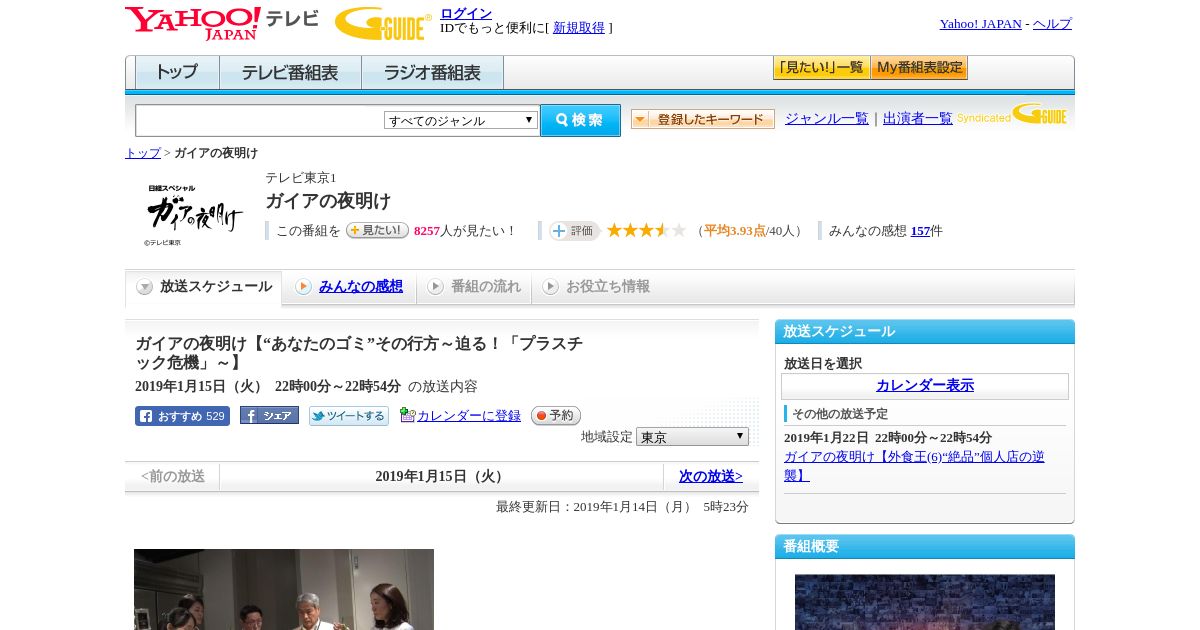1200x630 pixels.
Task: Click the 2019年1月22日 schedule time text
Action: coord(888,438)
